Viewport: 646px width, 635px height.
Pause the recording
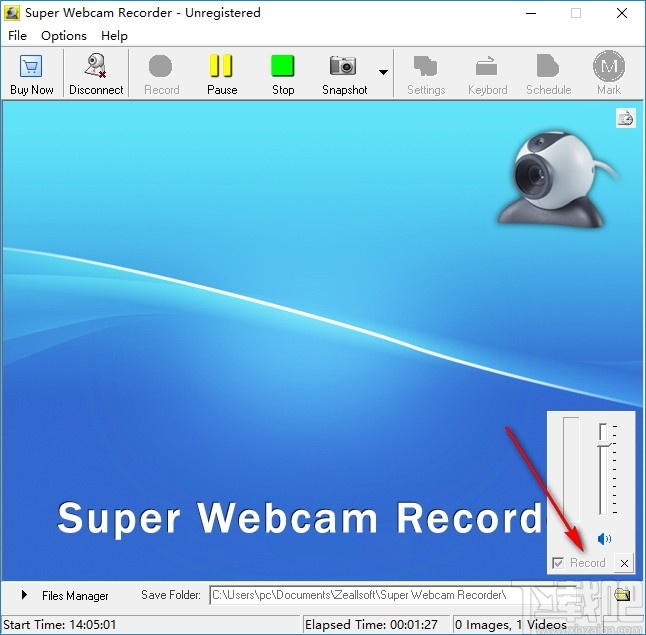tap(222, 74)
